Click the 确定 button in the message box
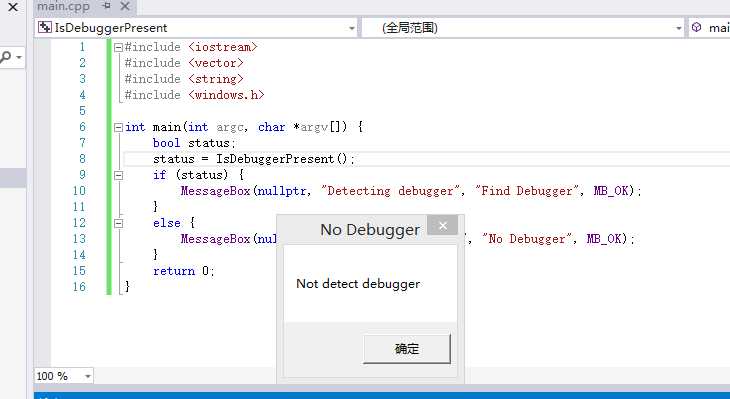 point(407,348)
